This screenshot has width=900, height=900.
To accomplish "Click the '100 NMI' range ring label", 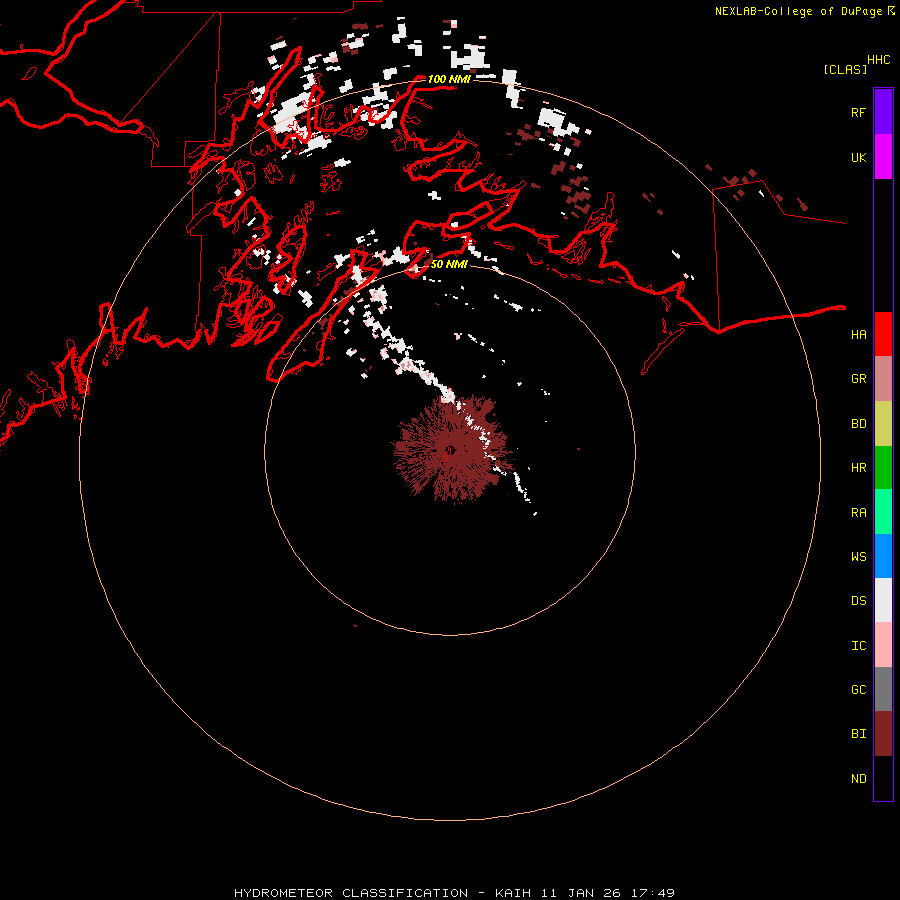I will (x=449, y=79).
